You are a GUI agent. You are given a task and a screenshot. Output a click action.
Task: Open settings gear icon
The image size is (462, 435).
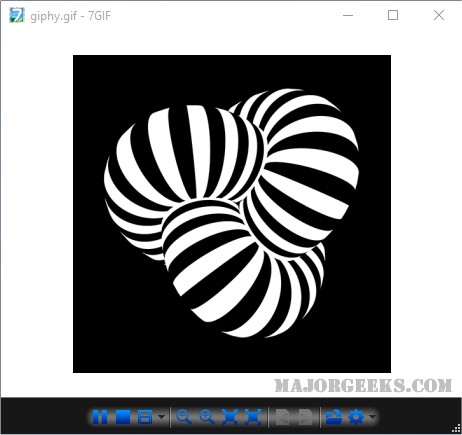tap(356, 417)
